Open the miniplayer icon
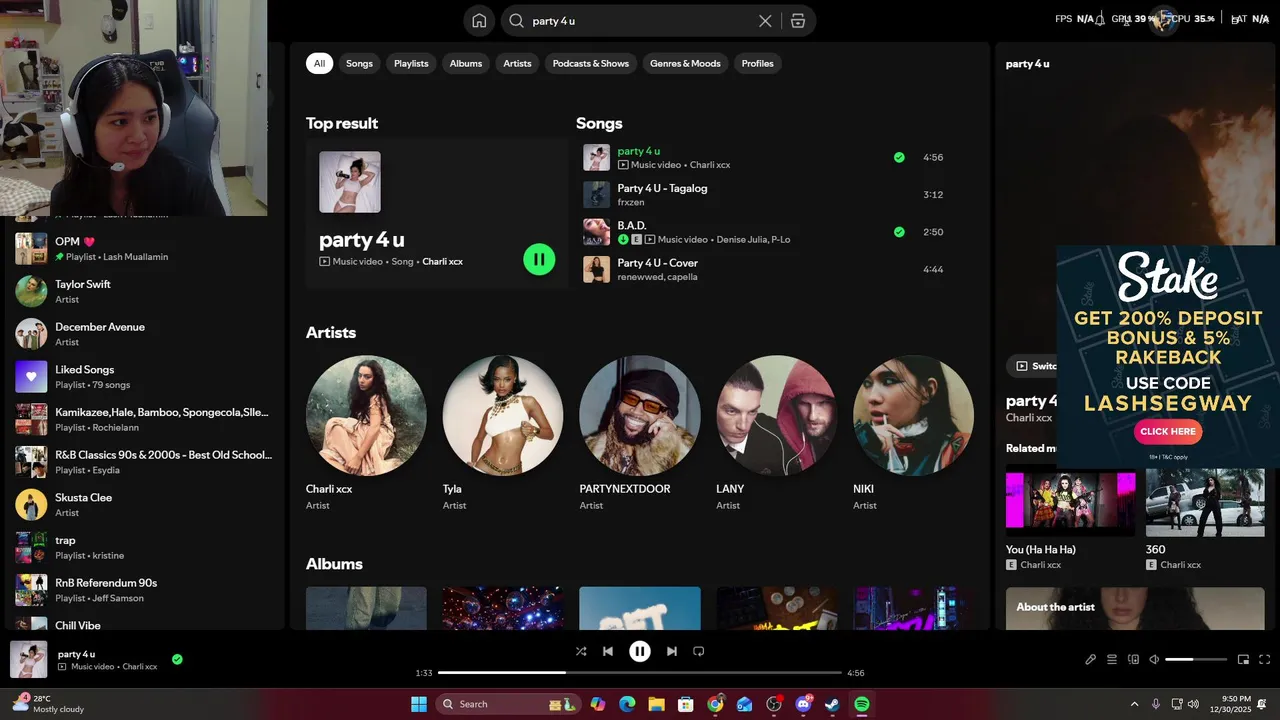 pyautogui.click(x=1243, y=660)
